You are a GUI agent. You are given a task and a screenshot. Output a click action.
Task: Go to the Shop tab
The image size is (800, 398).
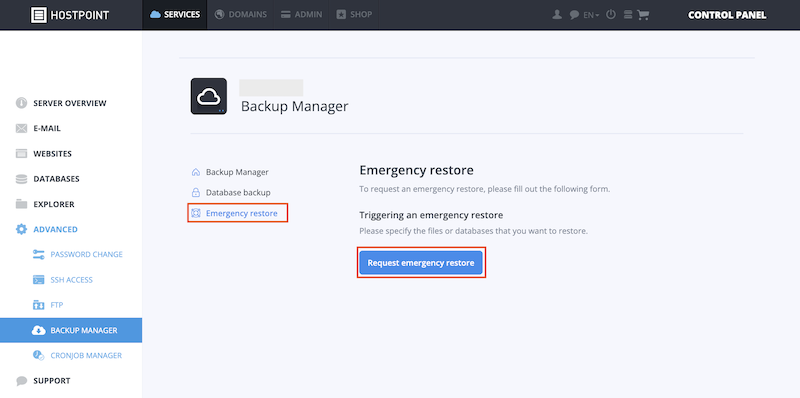[354, 15]
